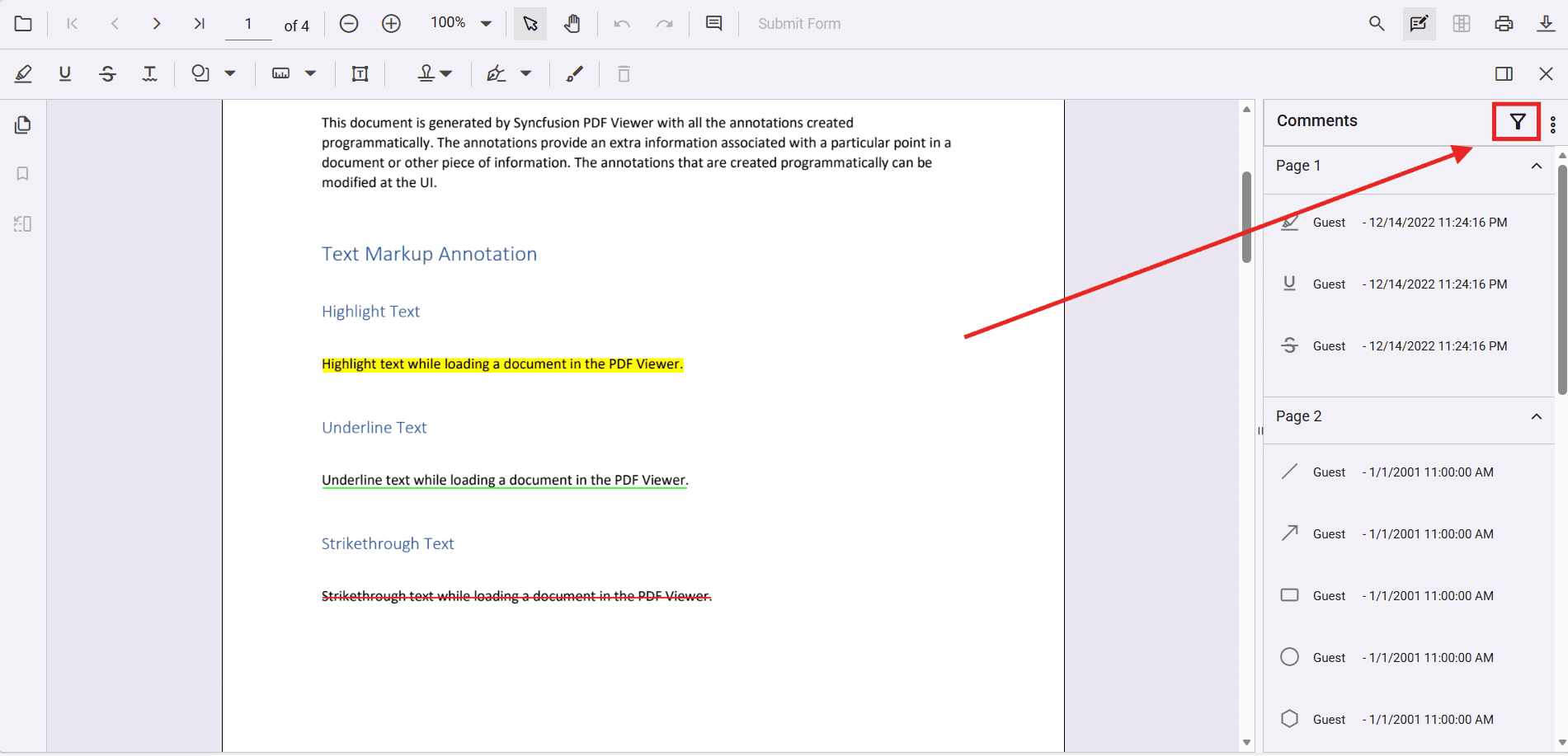Screen dimensions: 1568x756
Task: Open the signature dropdown arrow
Action: (x=526, y=74)
